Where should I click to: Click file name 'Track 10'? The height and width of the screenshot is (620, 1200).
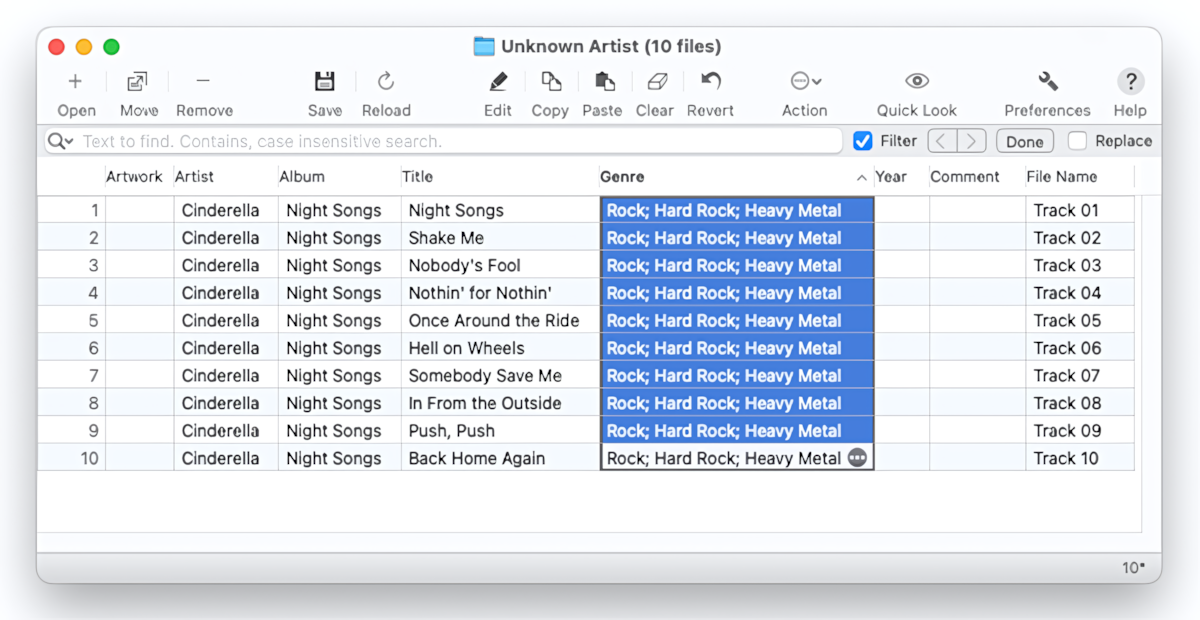click(x=1080, y=458)
